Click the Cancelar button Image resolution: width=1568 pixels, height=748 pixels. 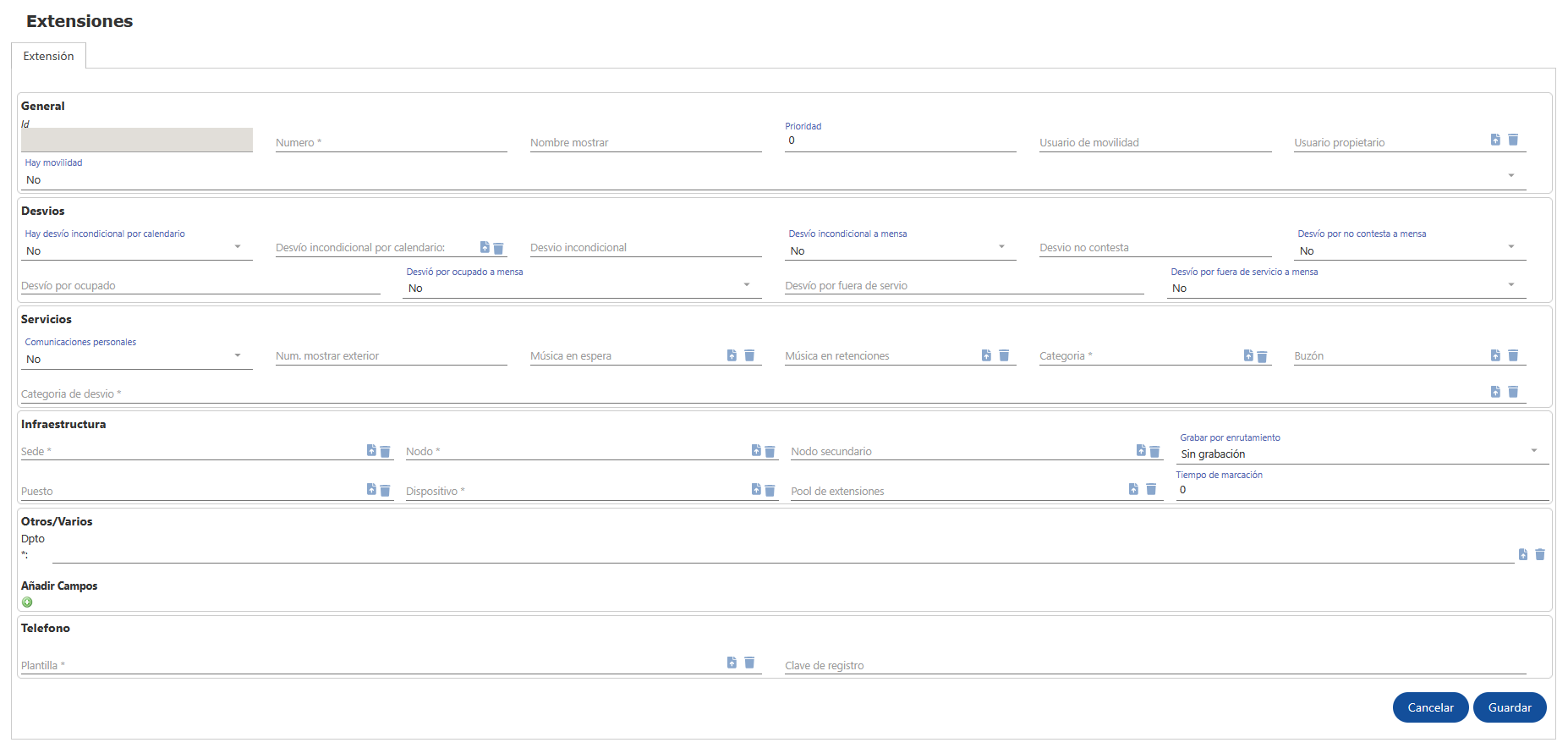(1430, 707)
